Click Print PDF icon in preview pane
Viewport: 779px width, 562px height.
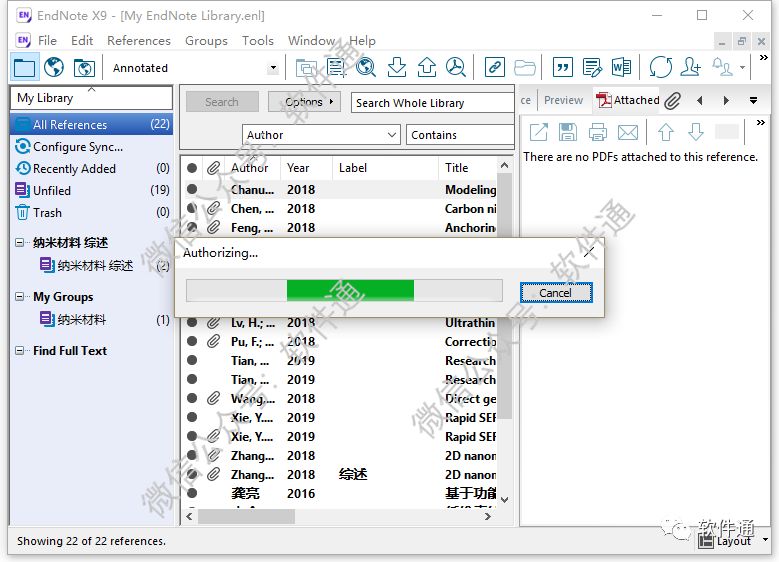598,132
